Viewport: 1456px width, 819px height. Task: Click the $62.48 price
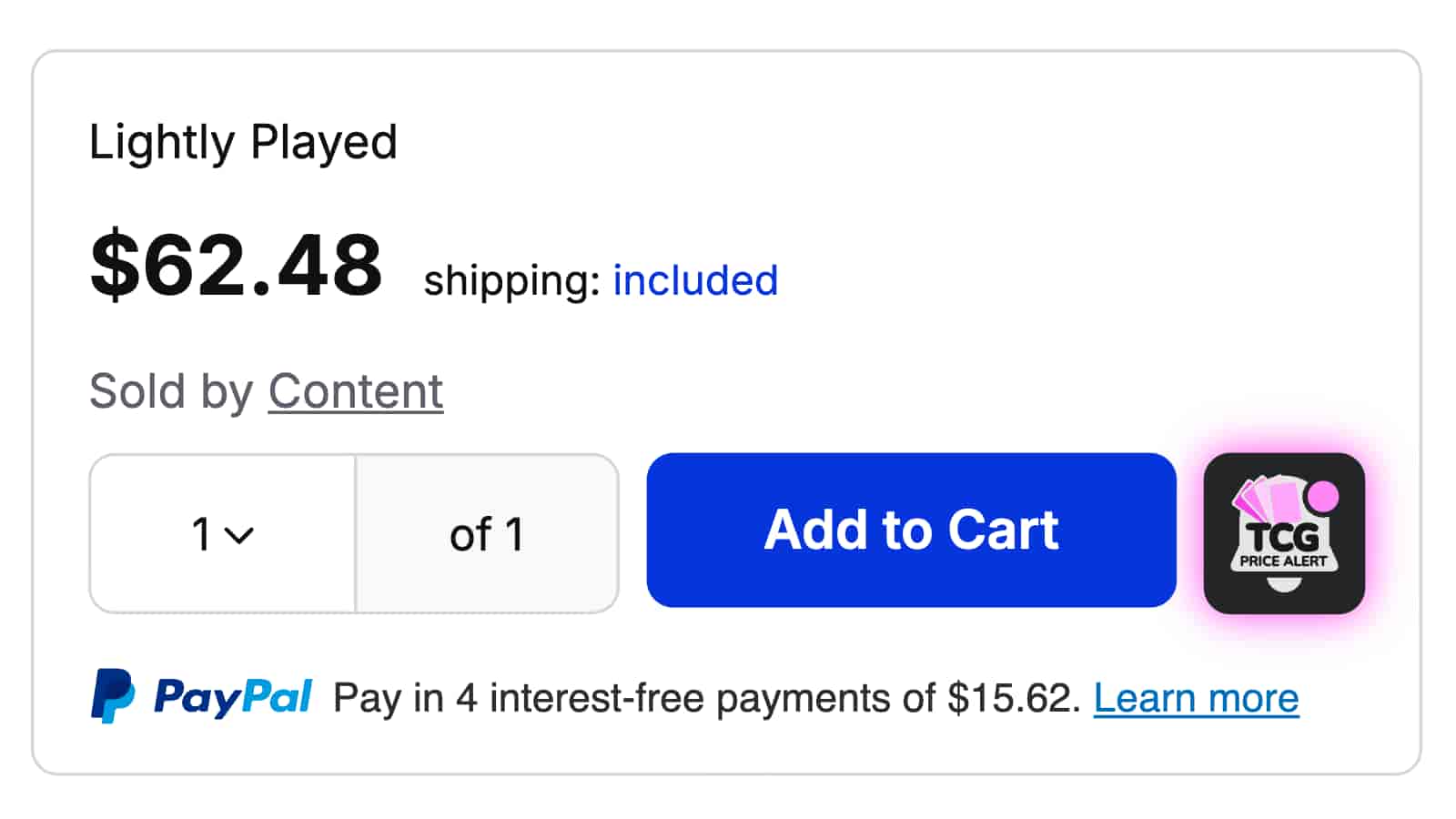[237, 265]
